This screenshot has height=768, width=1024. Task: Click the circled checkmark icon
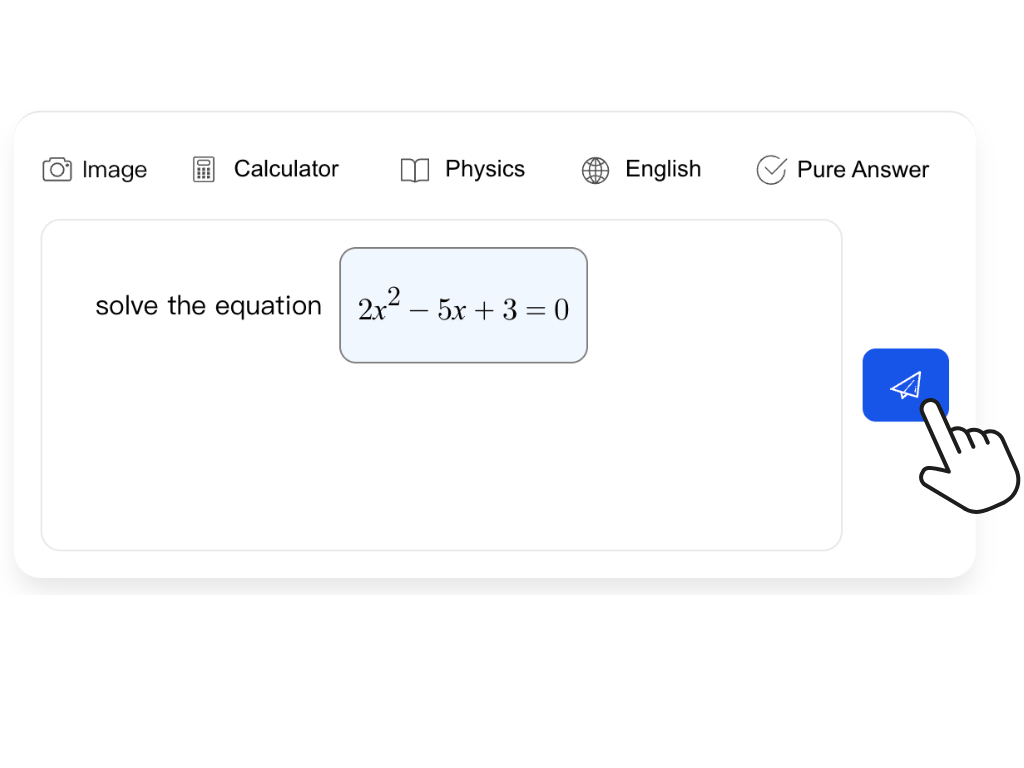[771, 170]
